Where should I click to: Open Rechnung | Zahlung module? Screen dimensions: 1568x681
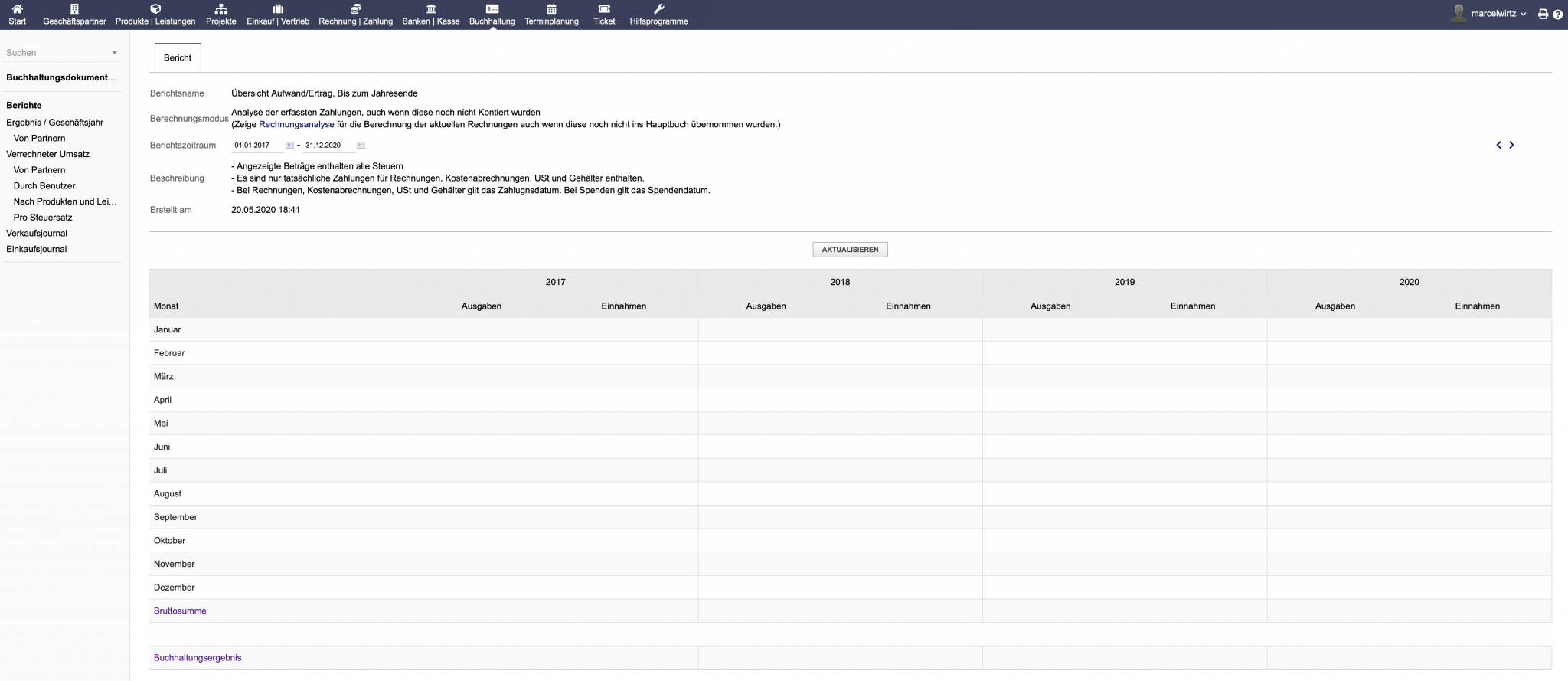(355, 15)
